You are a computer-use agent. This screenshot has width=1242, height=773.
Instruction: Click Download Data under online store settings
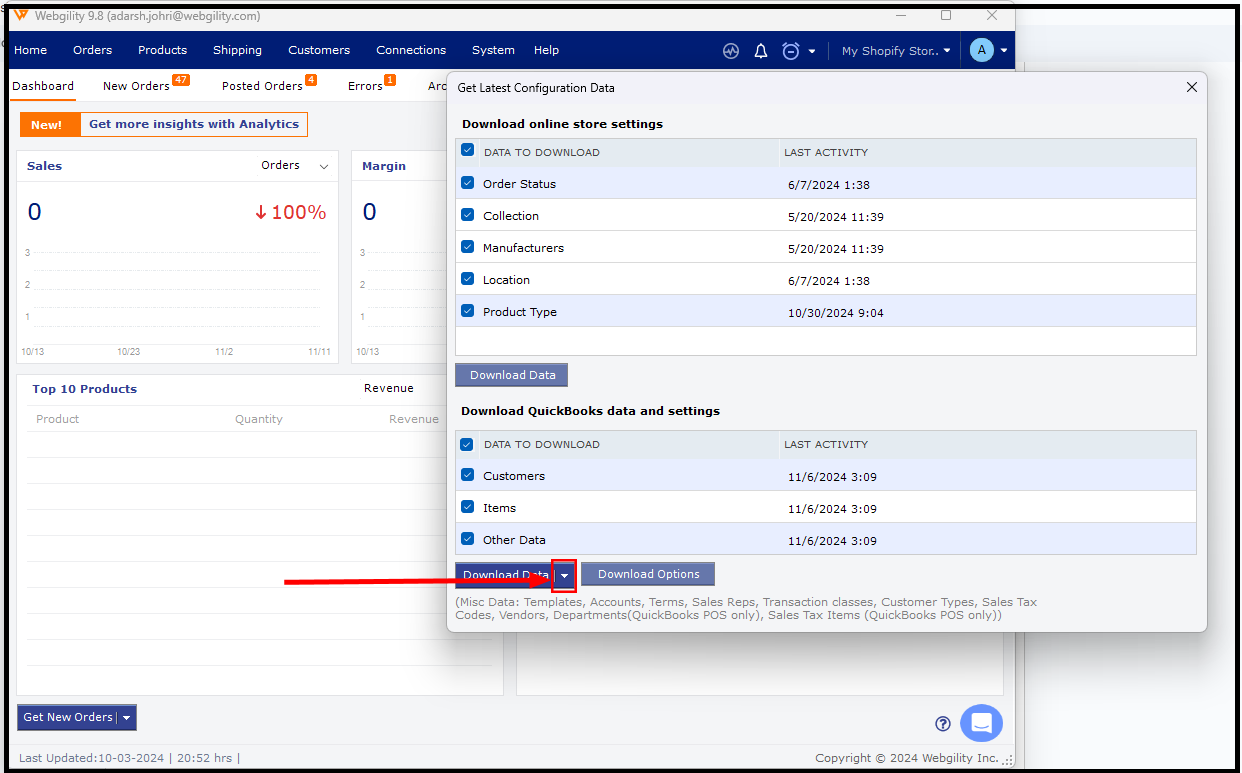click(512, 375)
